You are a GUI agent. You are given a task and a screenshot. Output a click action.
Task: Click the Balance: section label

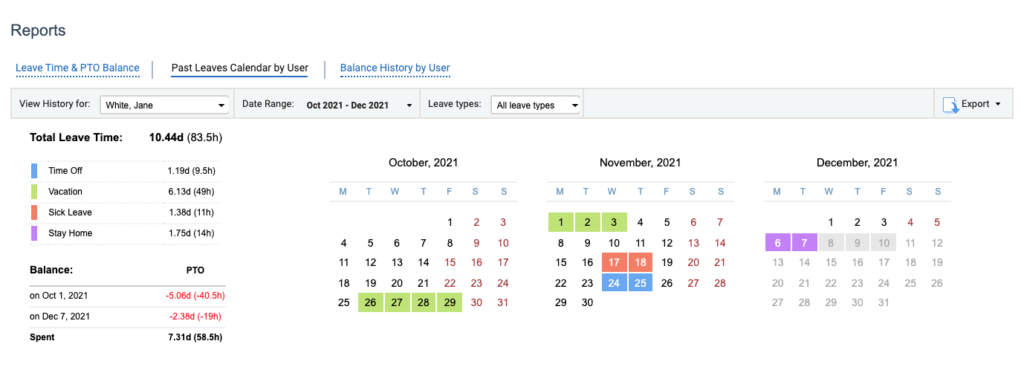[x=51, y=269]
